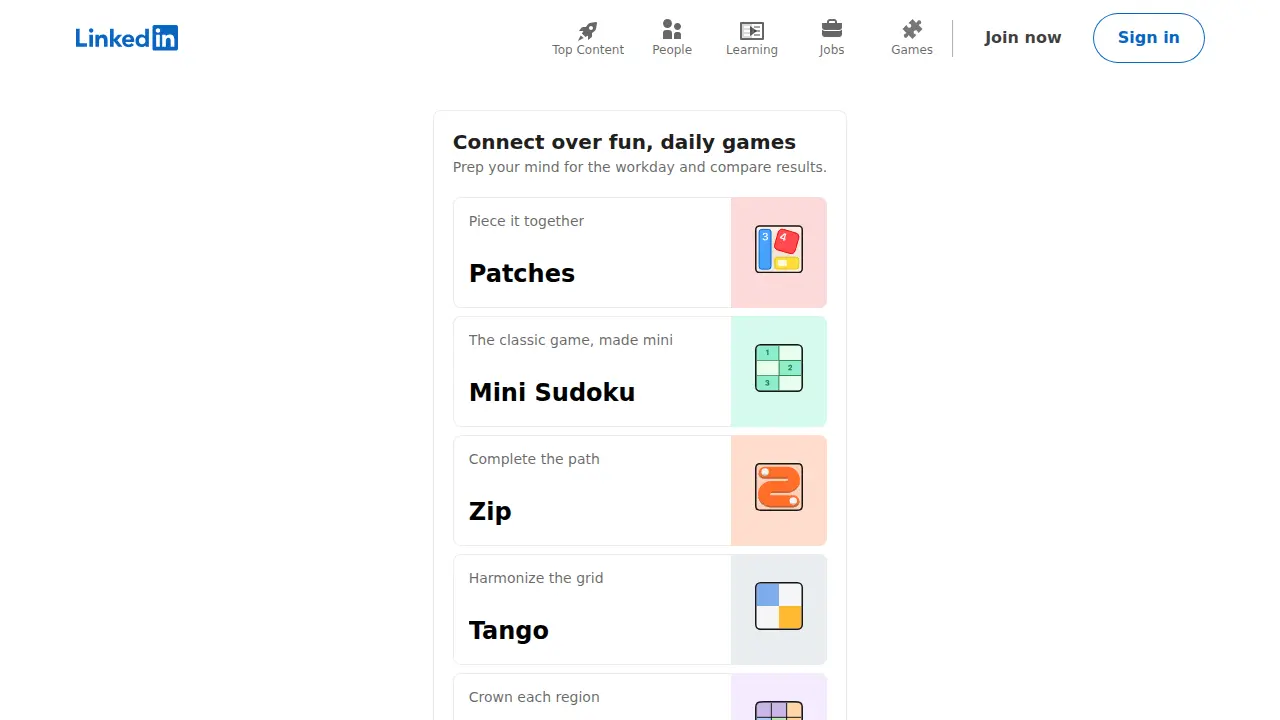The width and height of the screenshot is (1280, 720).
Task: Select the People nav label
Action: click(672, 50)
